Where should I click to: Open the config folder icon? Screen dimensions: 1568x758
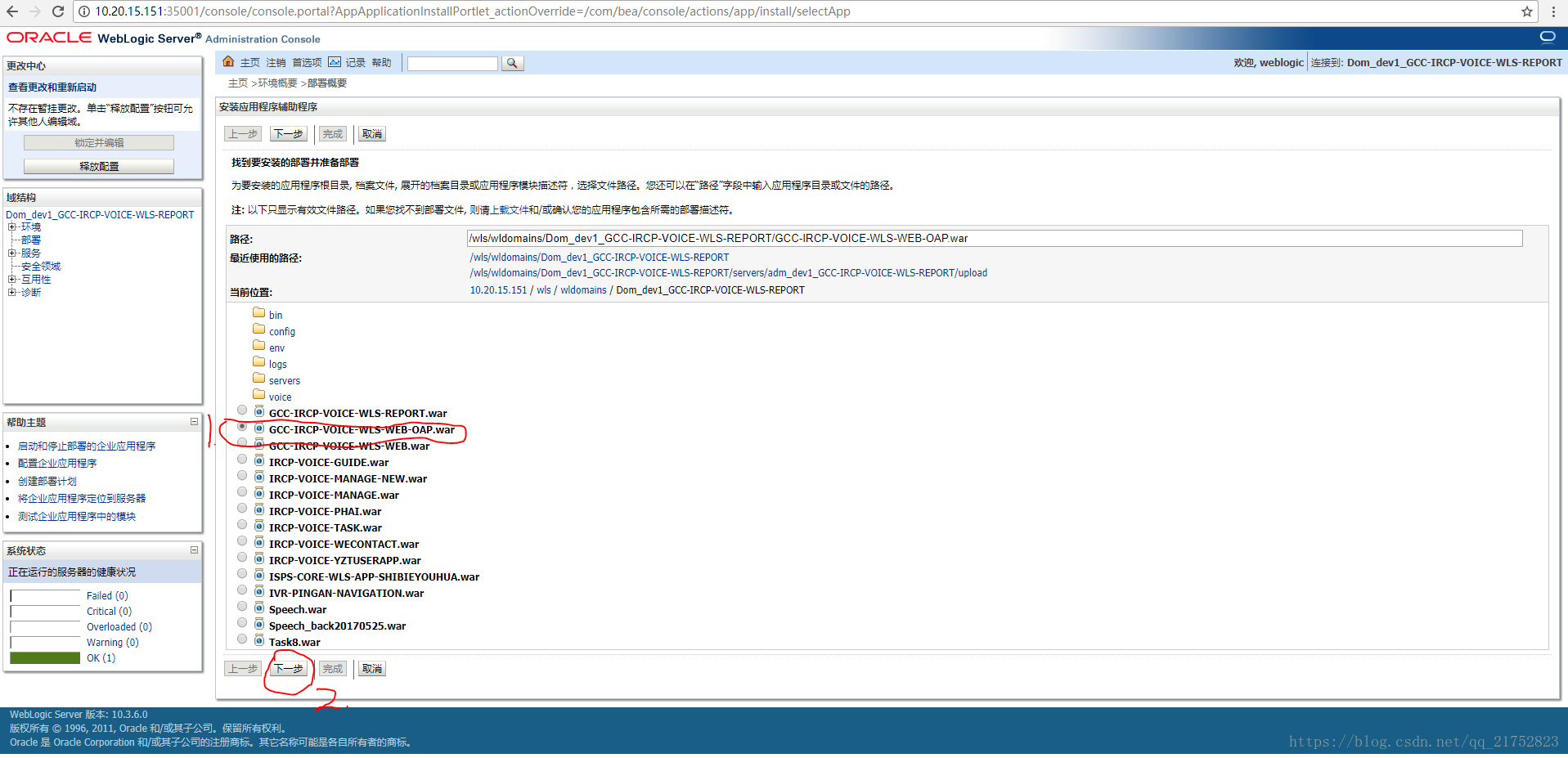coord(259,330)
